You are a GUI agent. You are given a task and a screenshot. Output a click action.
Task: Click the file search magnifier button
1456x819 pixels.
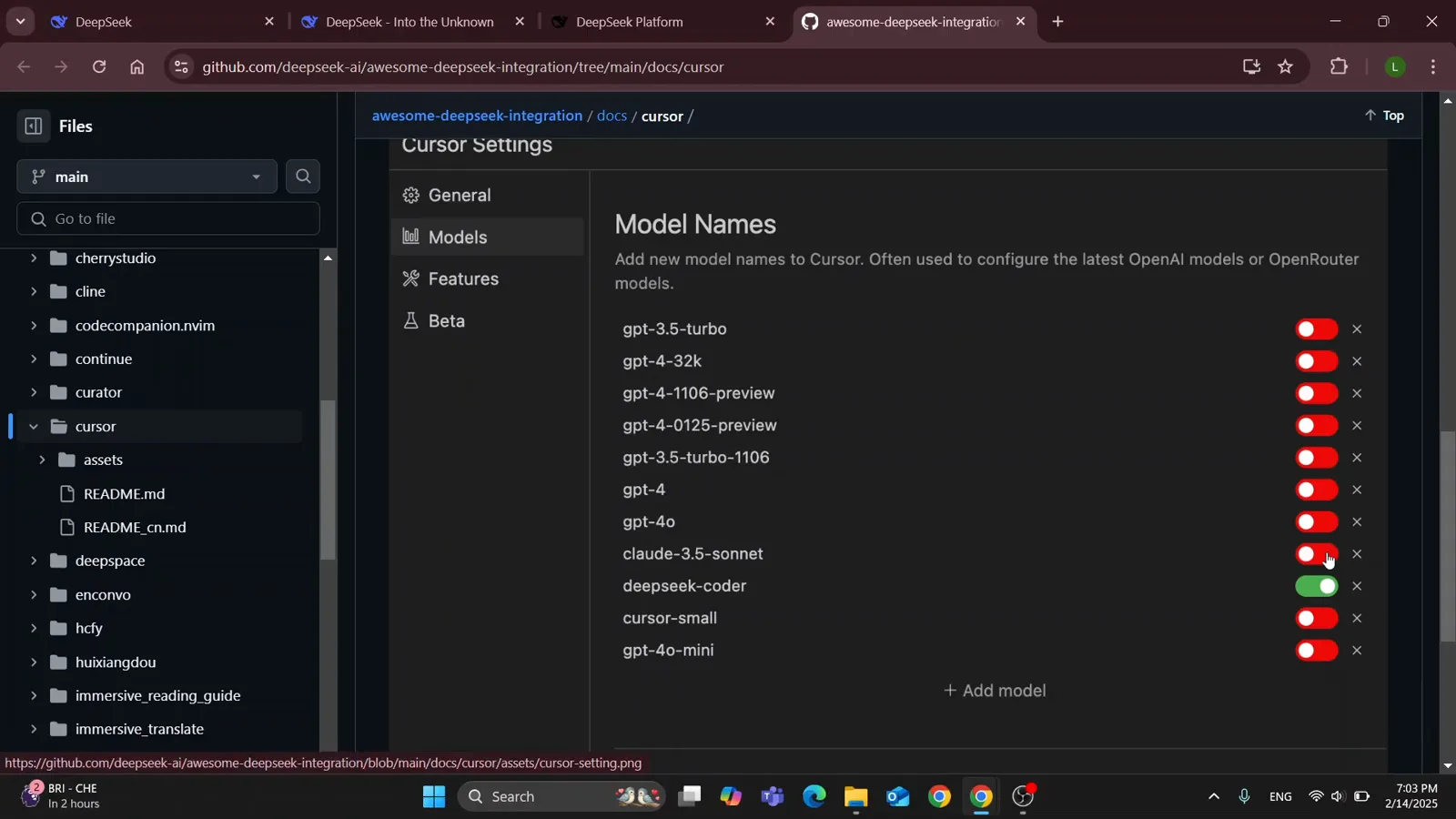coord(303,177)
